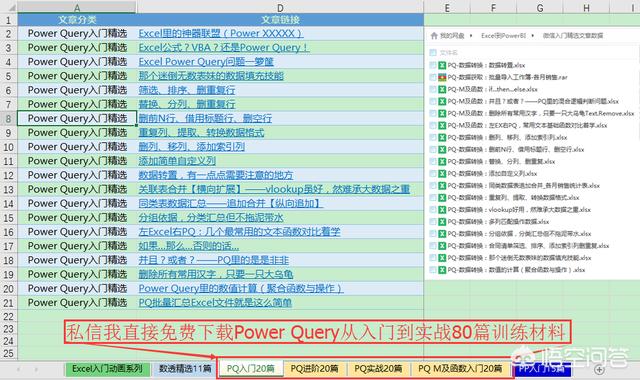Tick the 文件名 select-all checkbox

tap(433, 53)
